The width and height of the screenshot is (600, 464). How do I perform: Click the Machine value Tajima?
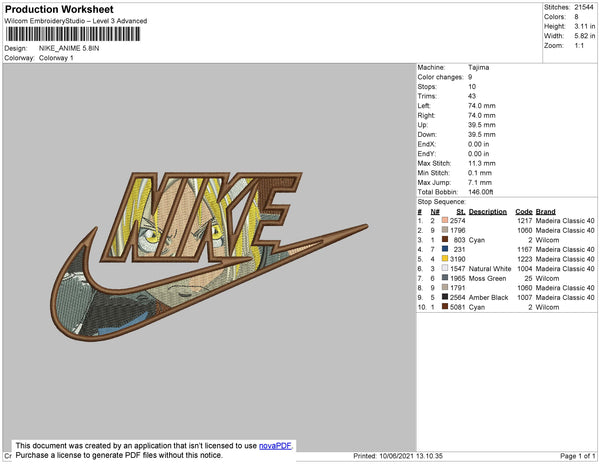click(480, 67)
